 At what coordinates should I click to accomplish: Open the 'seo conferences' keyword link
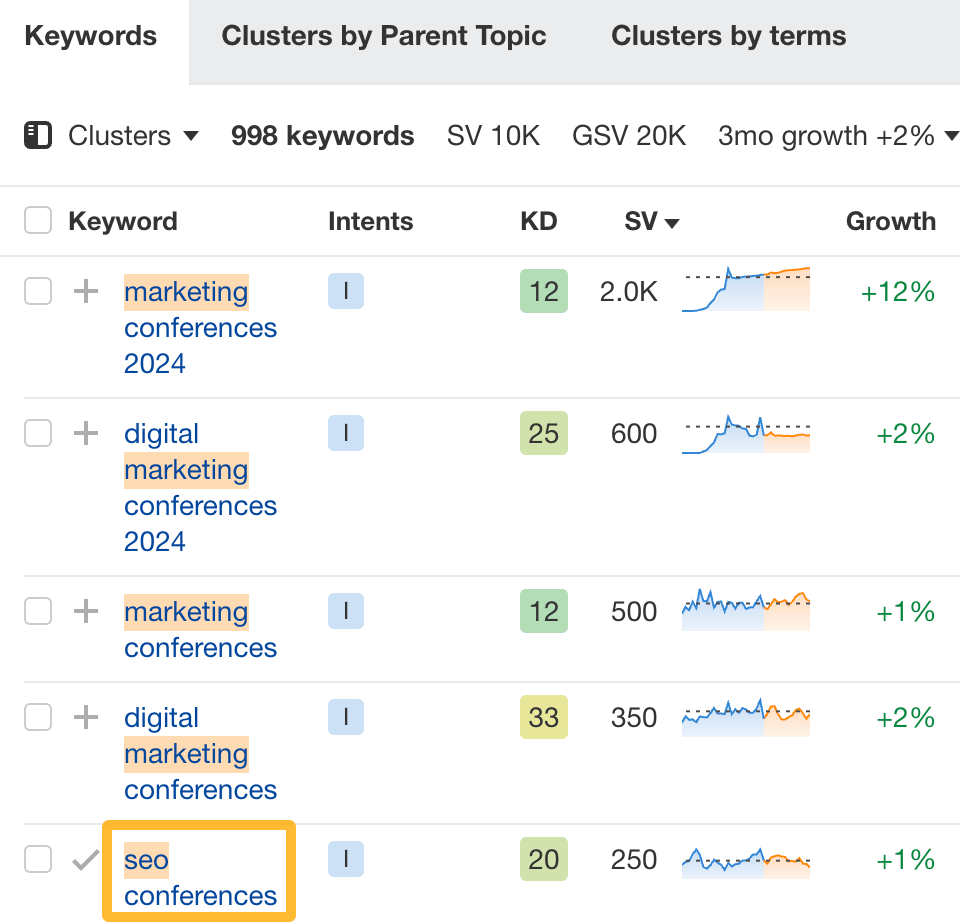point(188,877)
